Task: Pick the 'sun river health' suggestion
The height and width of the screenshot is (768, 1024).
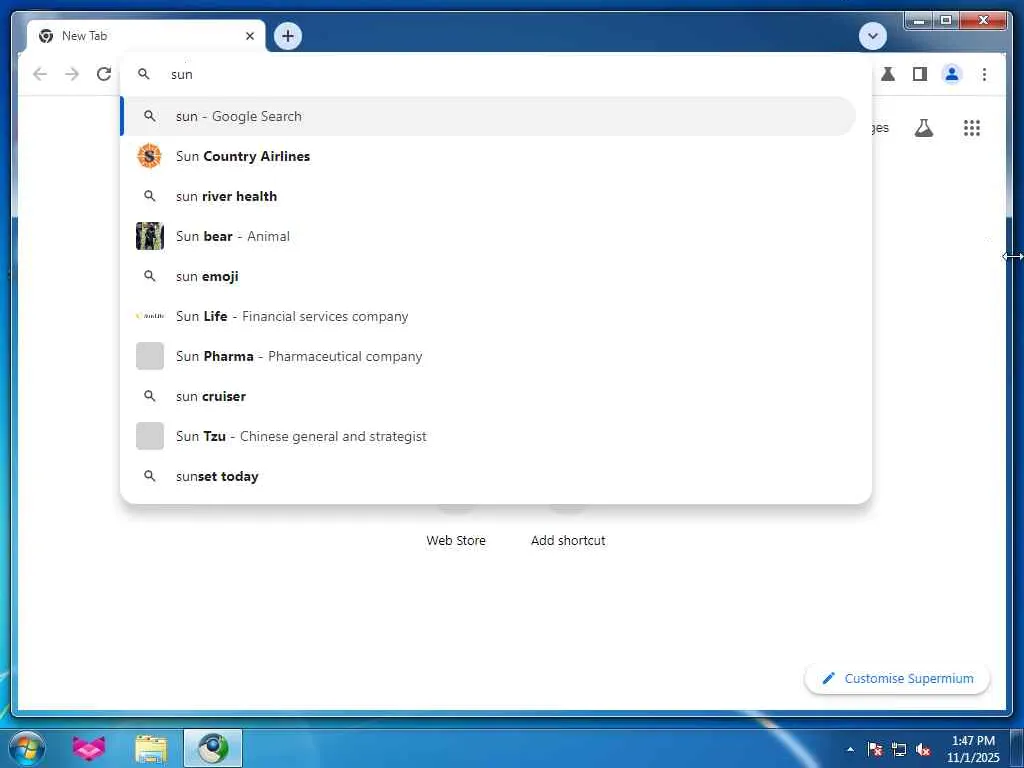Action: tap(488, 196)
